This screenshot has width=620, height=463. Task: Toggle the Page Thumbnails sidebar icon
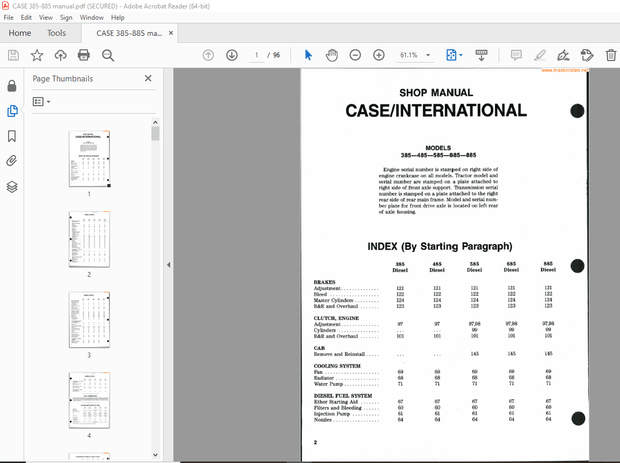12,111
